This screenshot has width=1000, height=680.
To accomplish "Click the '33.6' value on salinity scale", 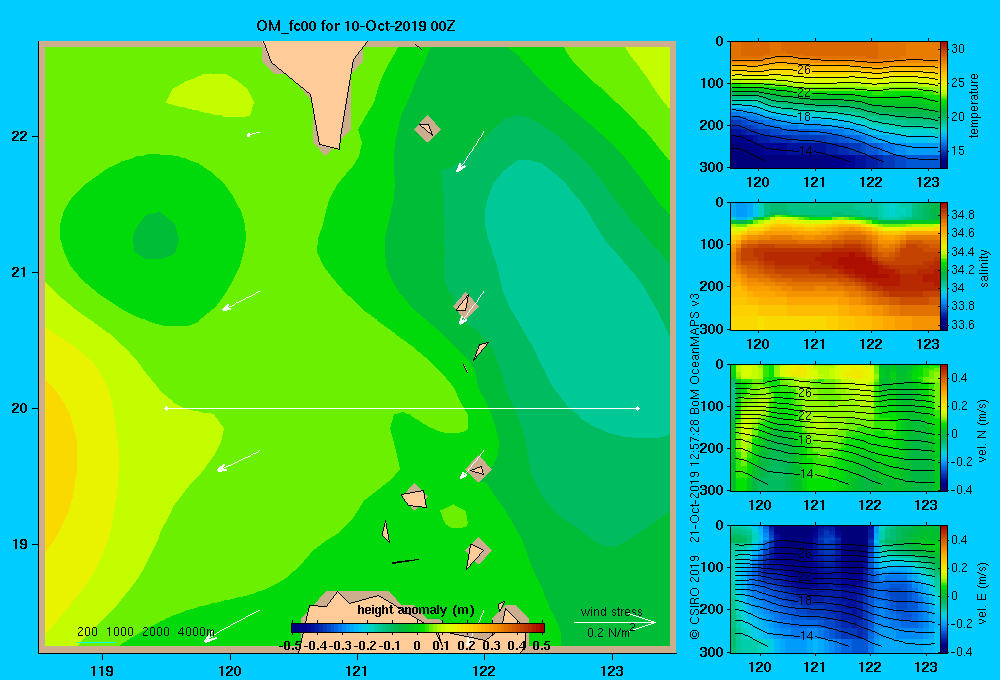I will (x=963, y=325).
